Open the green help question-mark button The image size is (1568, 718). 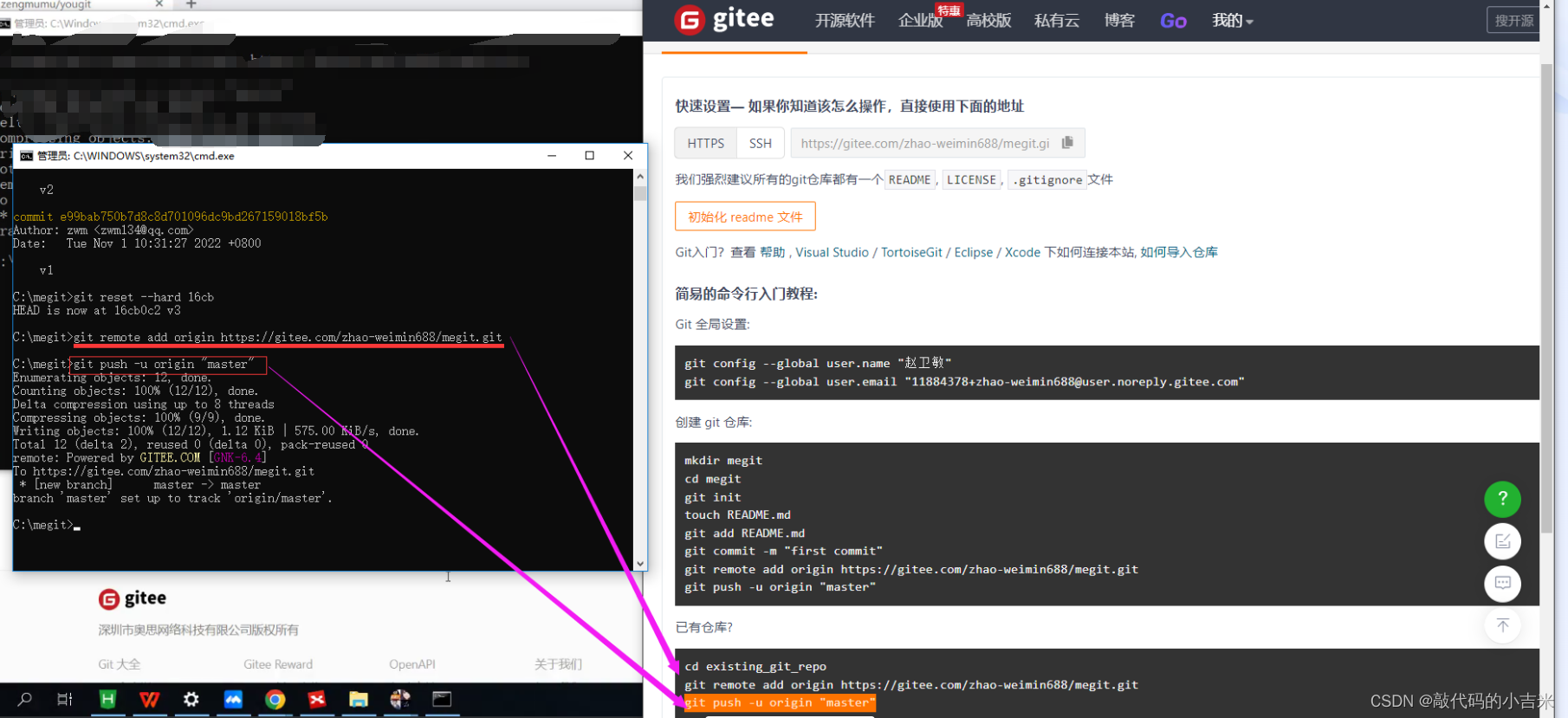tap(1502, 499)
